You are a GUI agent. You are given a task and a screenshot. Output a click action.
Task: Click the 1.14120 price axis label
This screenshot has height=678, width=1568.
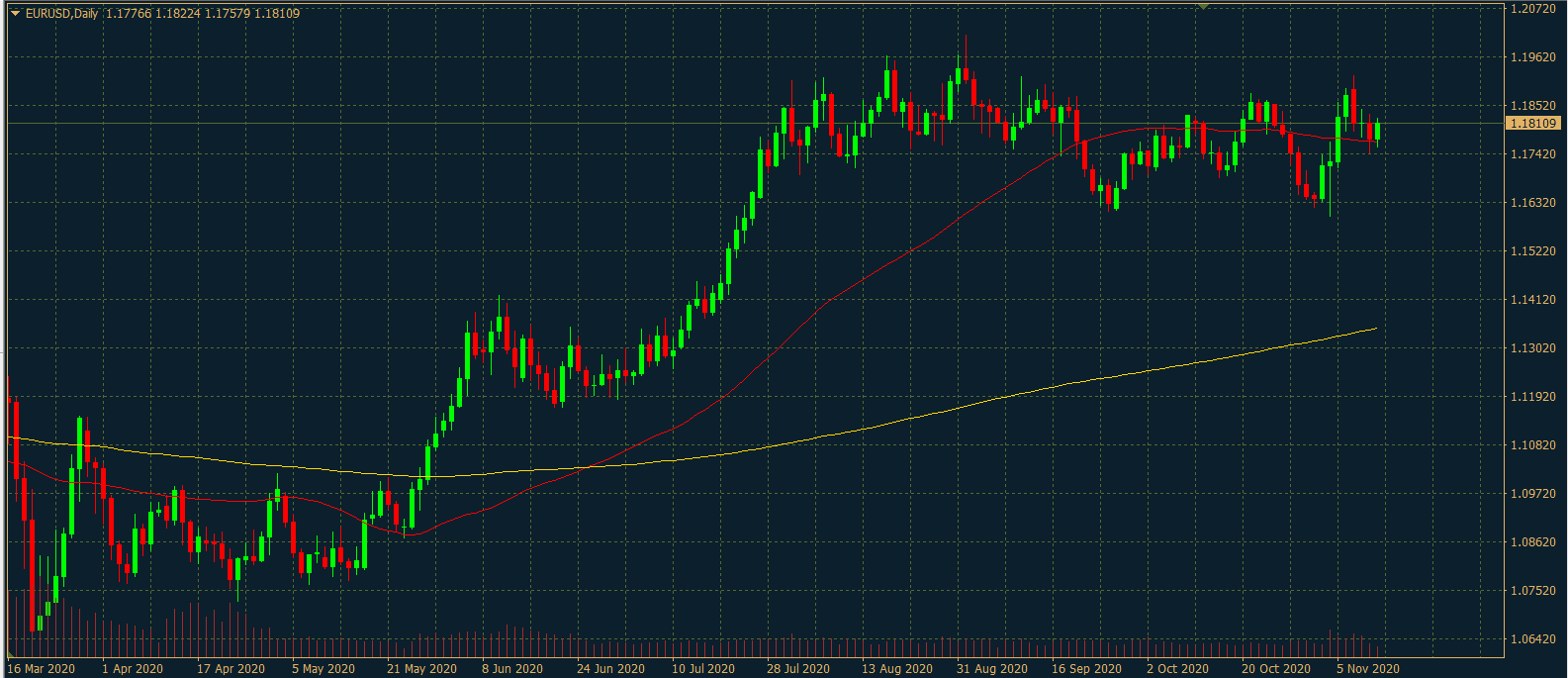pyautogui.click(x=1533, y=300)
